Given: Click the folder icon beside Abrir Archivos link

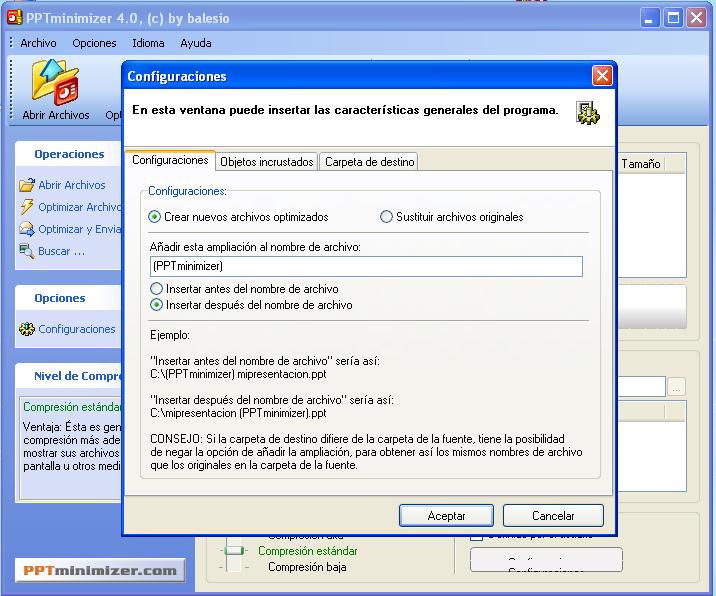Looking at the screenshot, I should (x=27, y=185).
